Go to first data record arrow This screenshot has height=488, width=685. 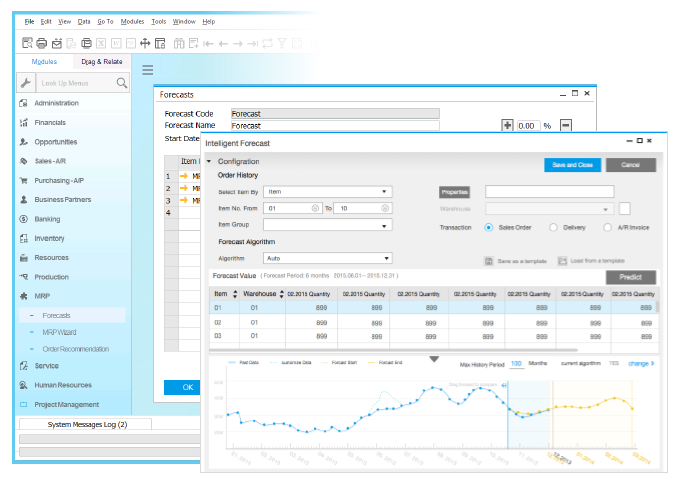pos(208,44)
